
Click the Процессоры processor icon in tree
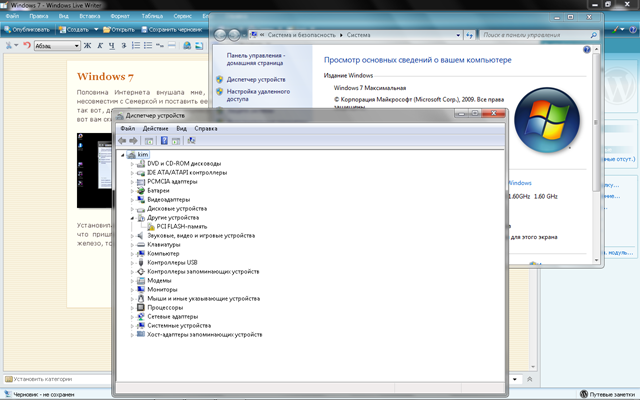[141, 307]
